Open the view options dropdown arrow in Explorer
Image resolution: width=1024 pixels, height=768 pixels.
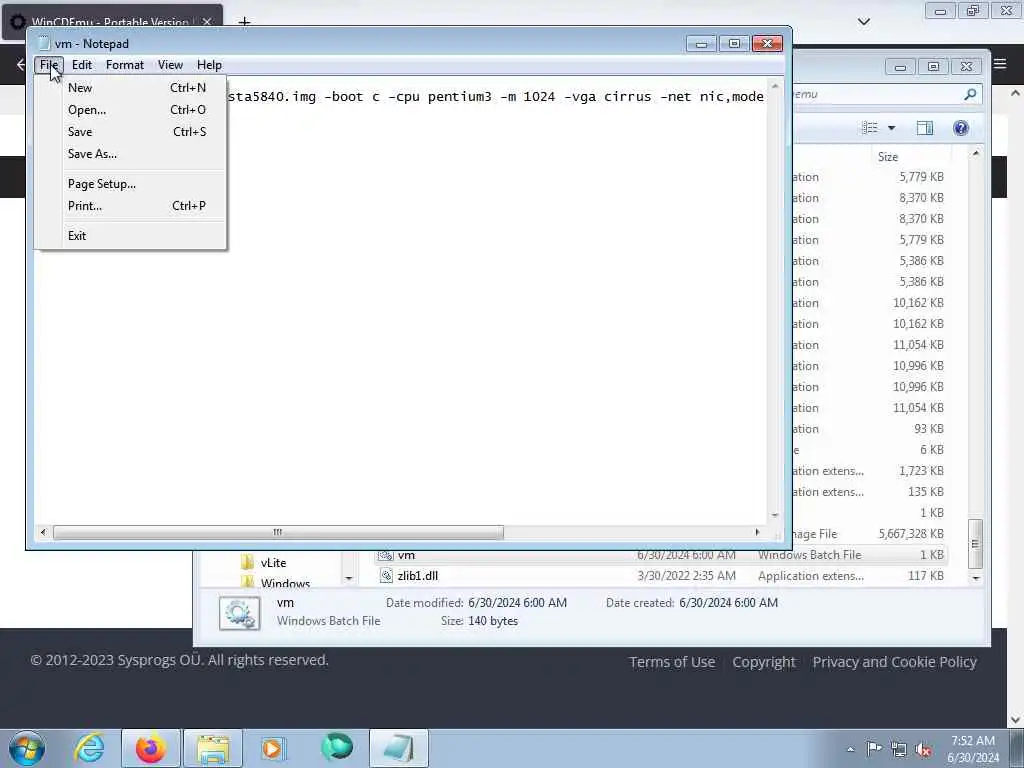pyautogui.click(x=891, y=128)
